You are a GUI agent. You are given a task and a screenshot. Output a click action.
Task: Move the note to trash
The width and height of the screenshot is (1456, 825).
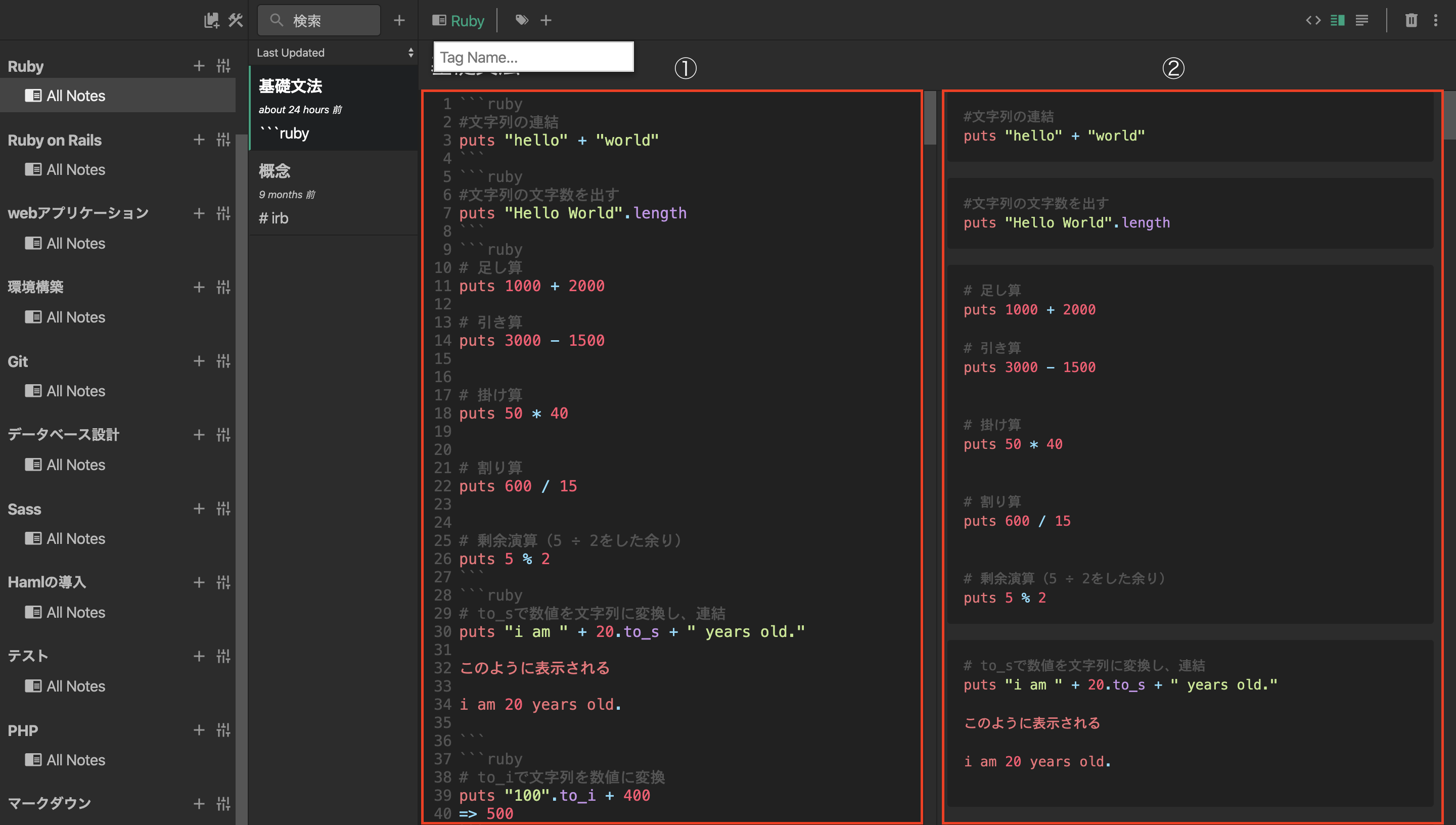[1410, 20]
